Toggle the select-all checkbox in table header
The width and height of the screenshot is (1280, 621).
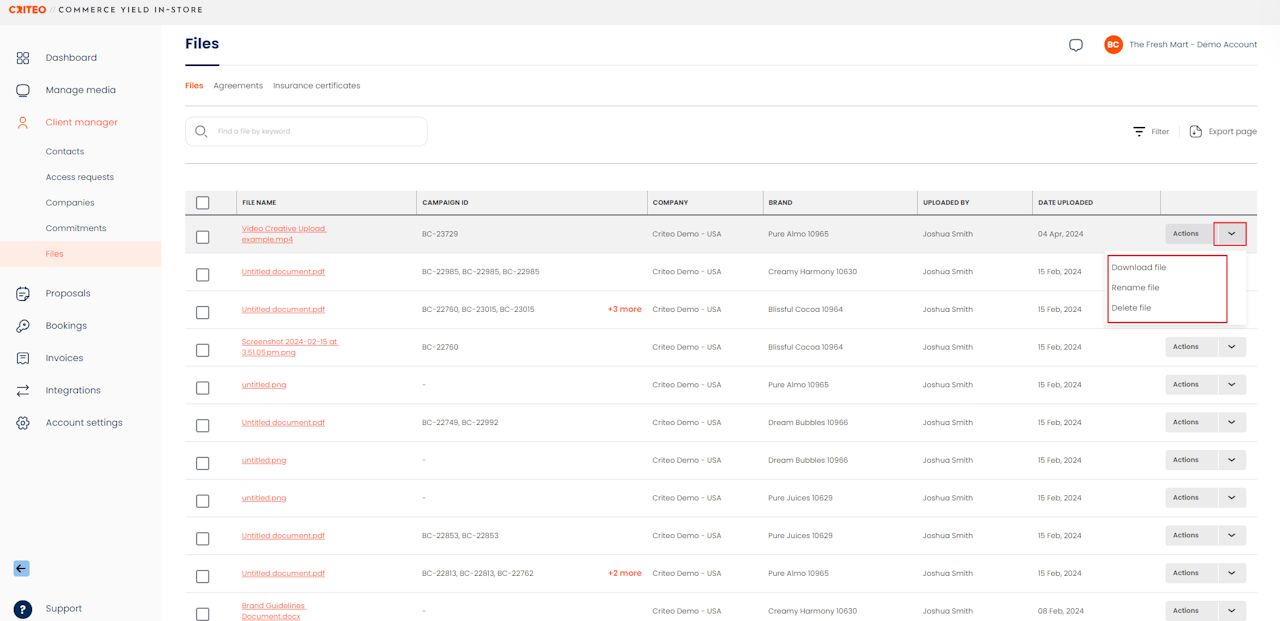(x=203, y=203)
